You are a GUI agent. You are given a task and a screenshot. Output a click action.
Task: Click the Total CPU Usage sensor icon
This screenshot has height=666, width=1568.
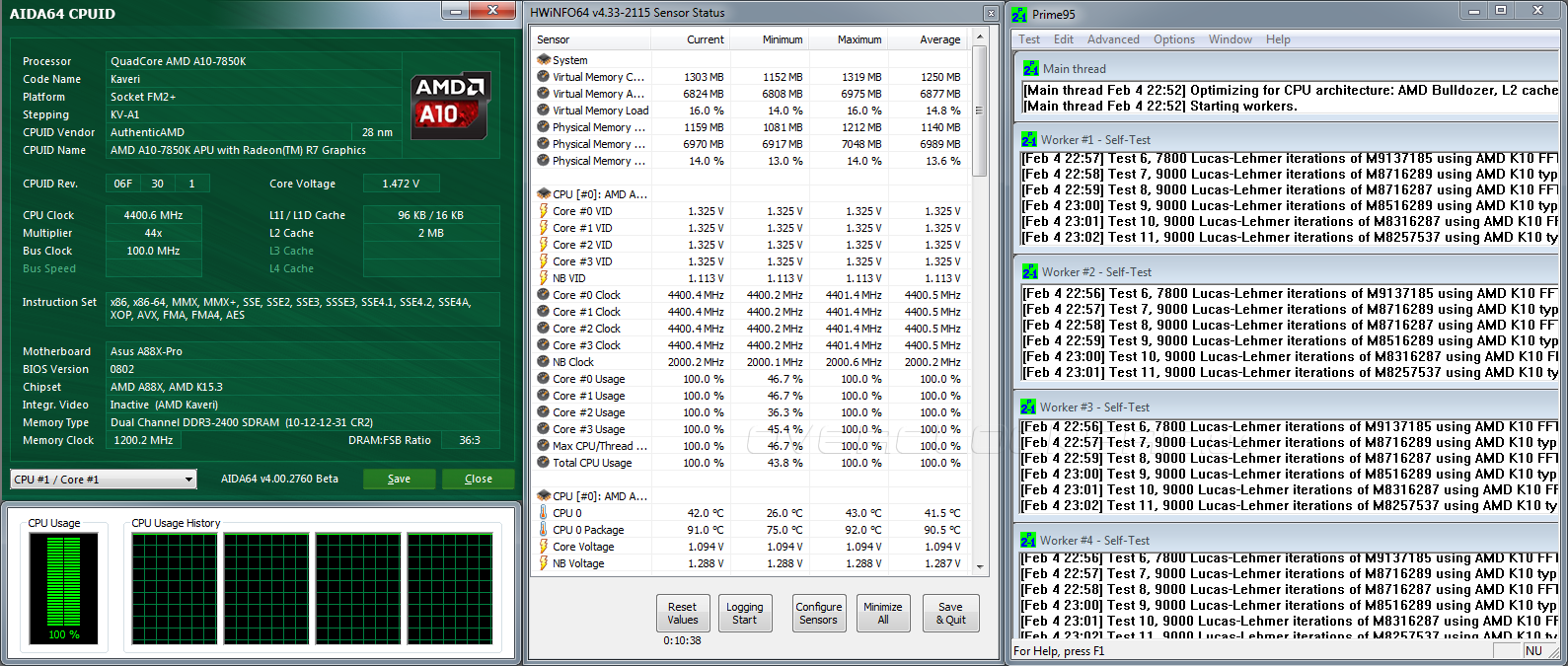coord(543,463)
